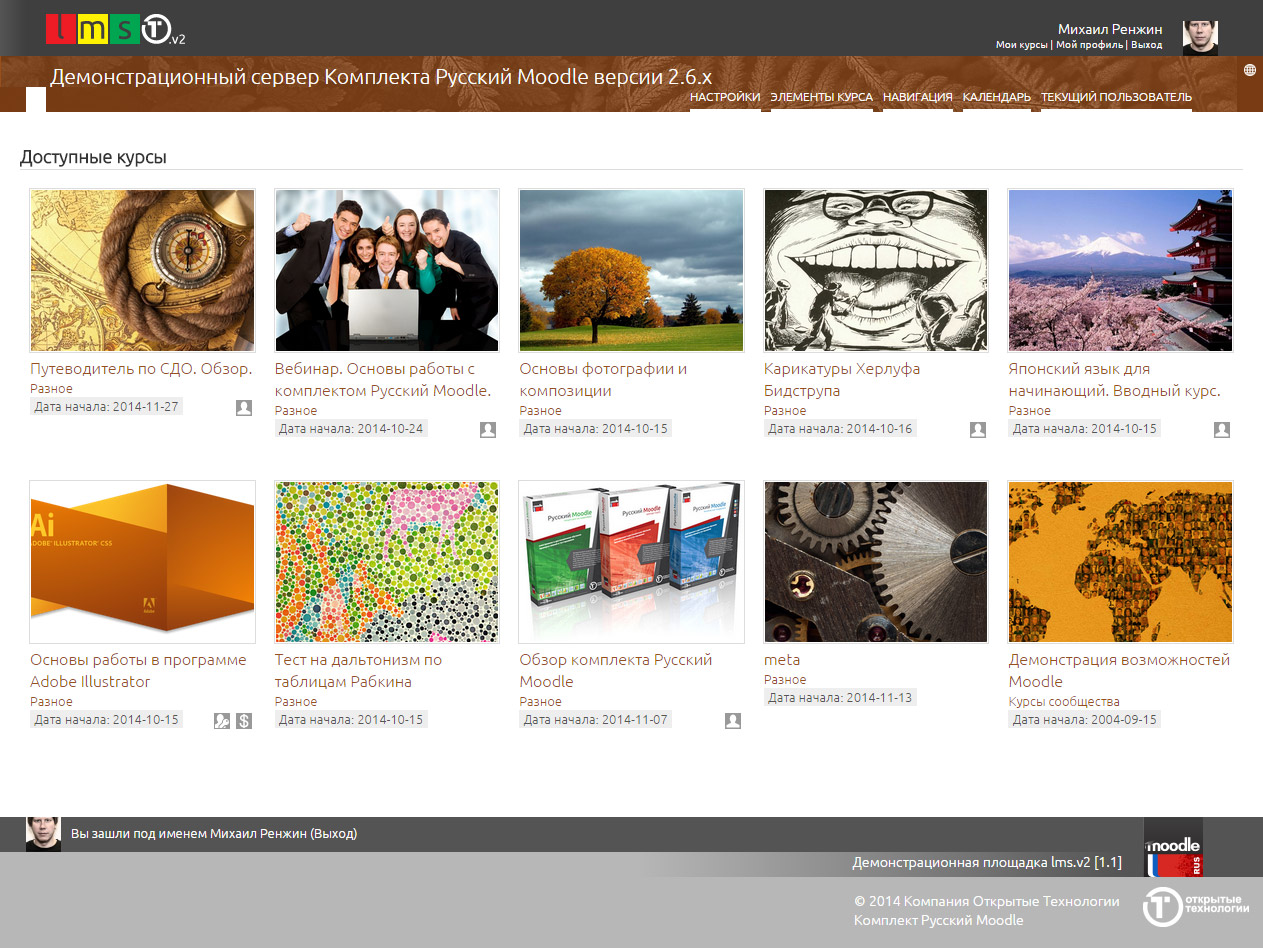The height and width of the screenshot is (948, 1263).
Task: Click the person icon on Путеводитель по СДО course
Action: click(x=244, y=407)
